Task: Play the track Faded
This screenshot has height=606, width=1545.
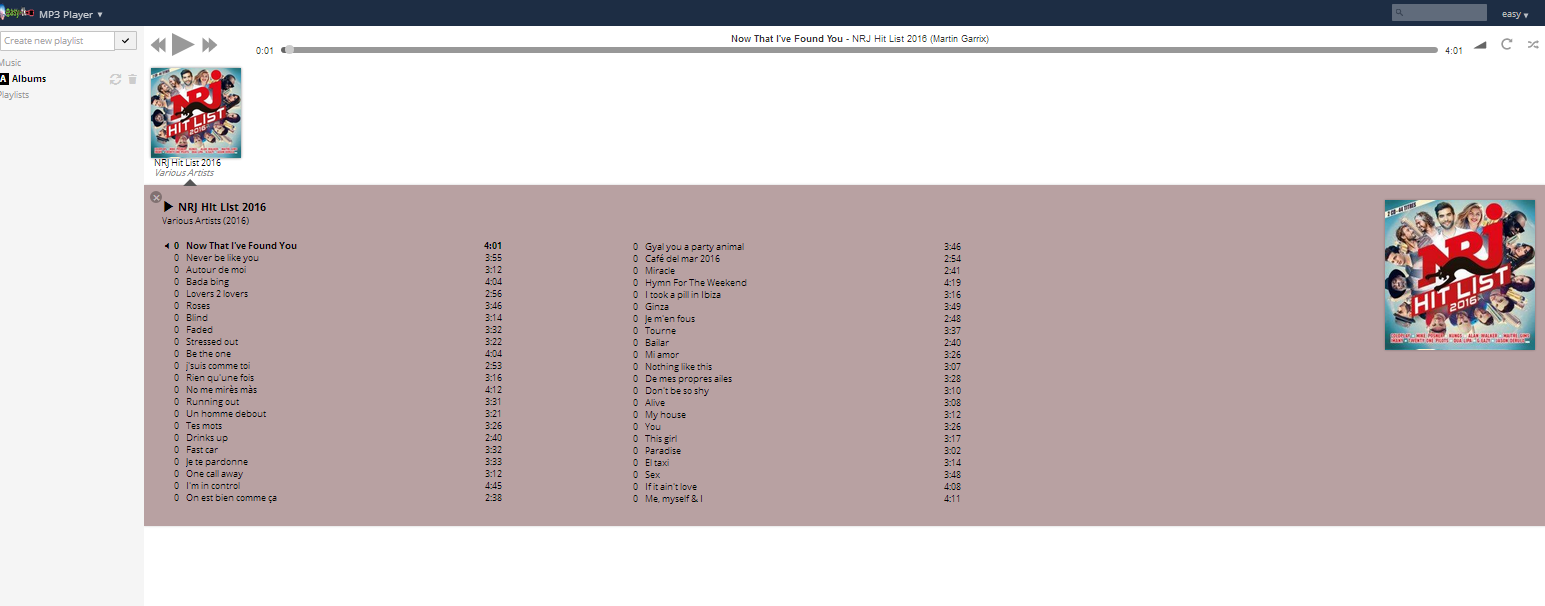Action: click(199, 330)
